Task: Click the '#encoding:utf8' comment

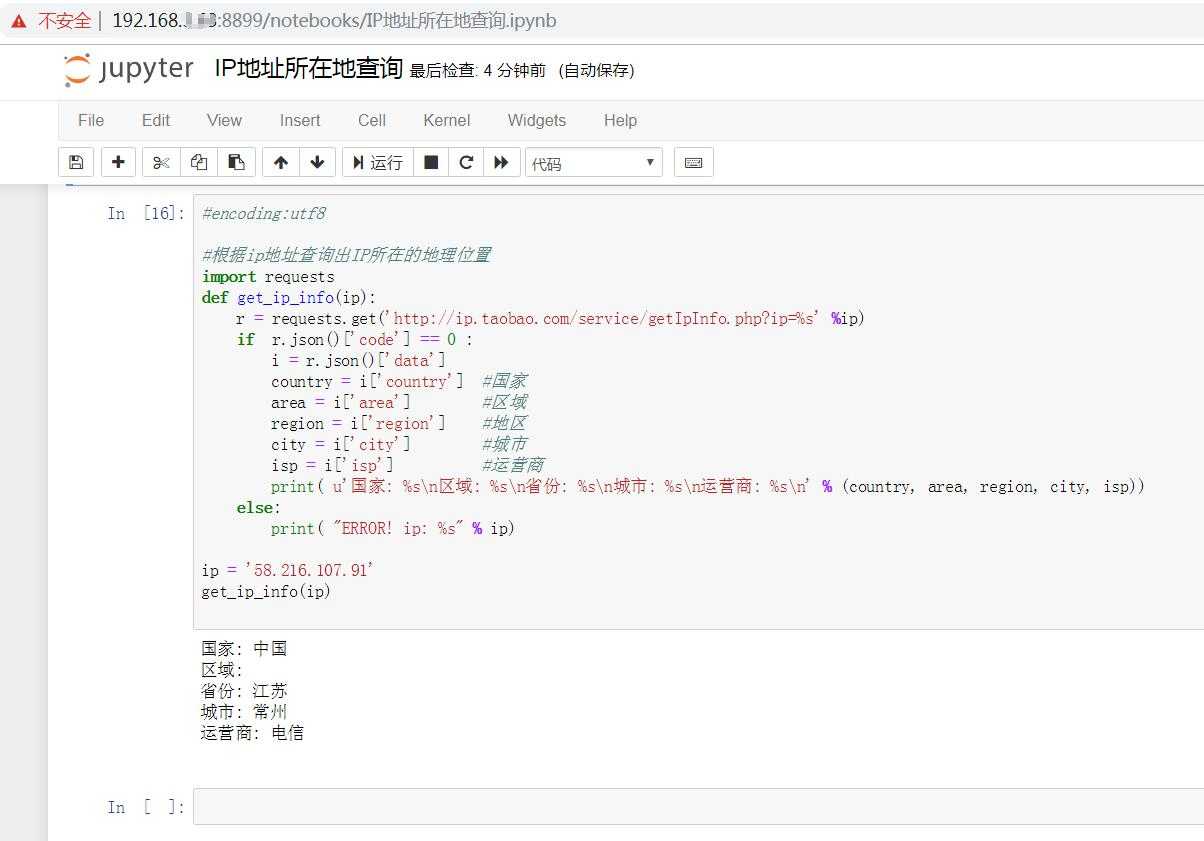Action: [264, 213]
